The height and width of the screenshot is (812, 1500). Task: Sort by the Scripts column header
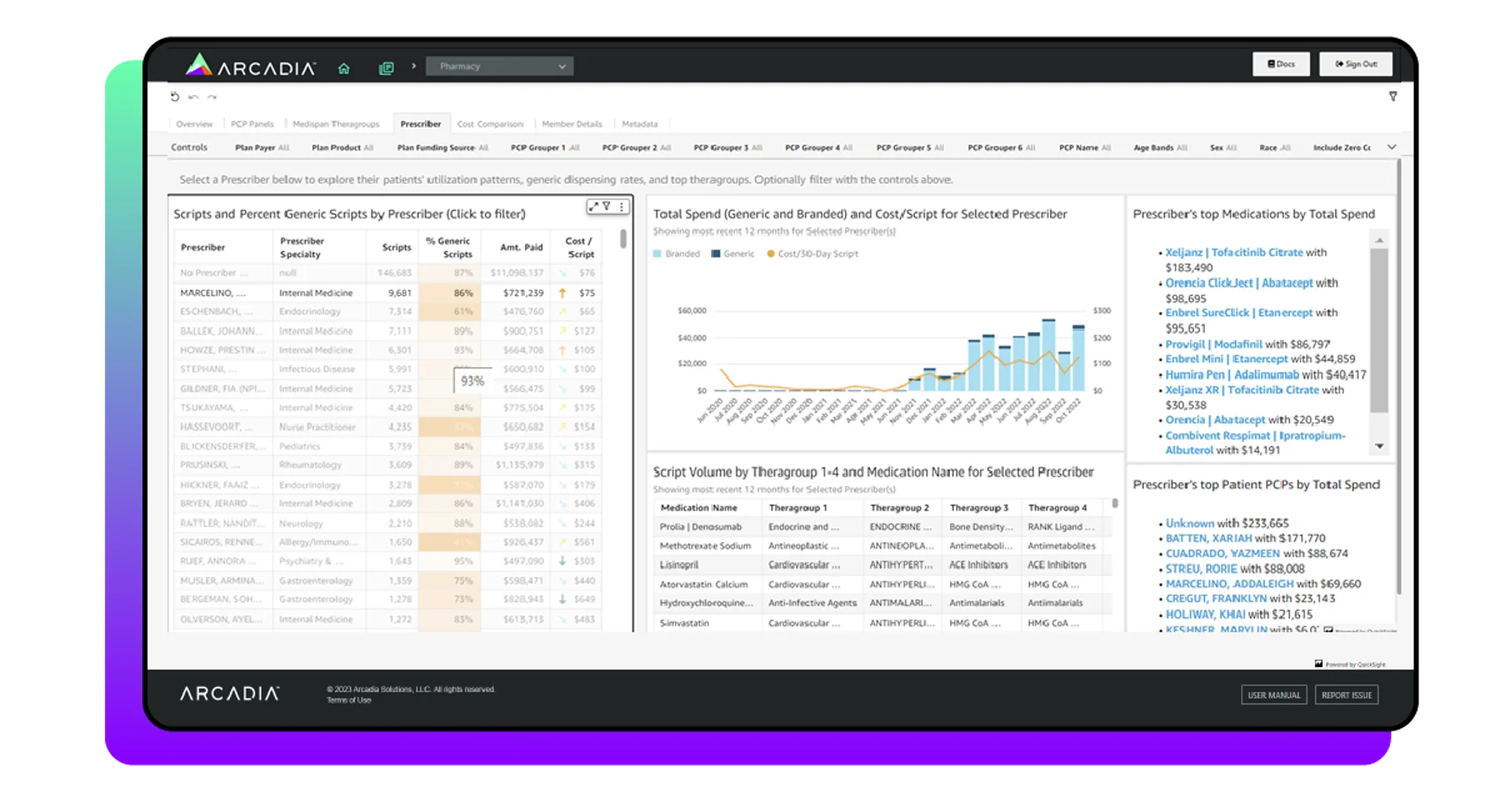tap(396, 247)
